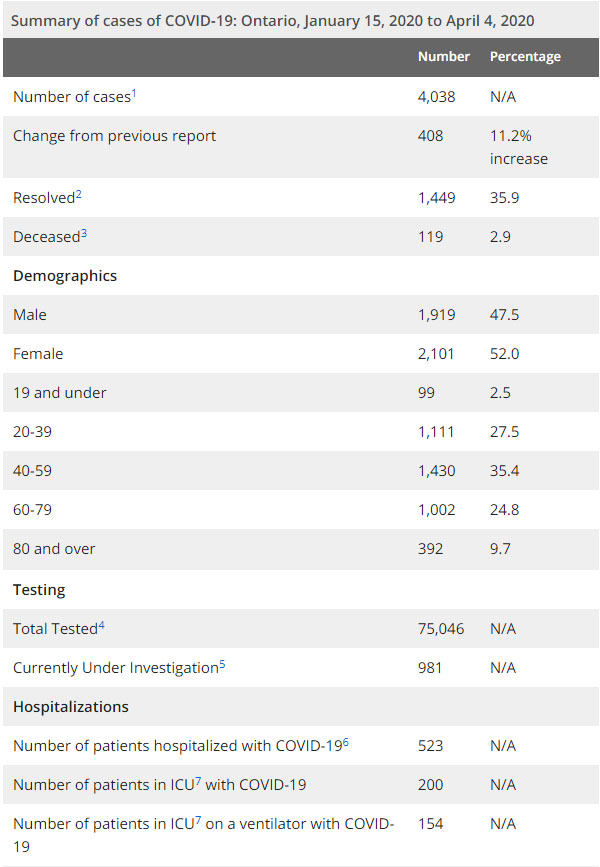
Task: Open footnote 2 next to Resolved
Action: pos(78,194)
